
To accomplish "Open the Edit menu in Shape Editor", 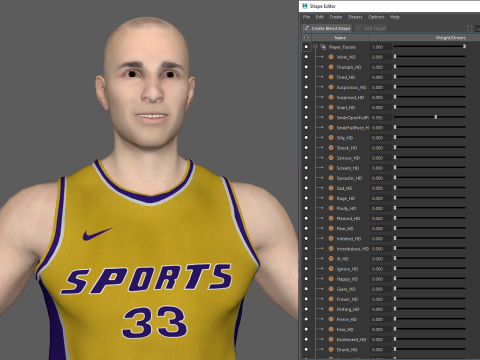I will [x=320, y=17].
